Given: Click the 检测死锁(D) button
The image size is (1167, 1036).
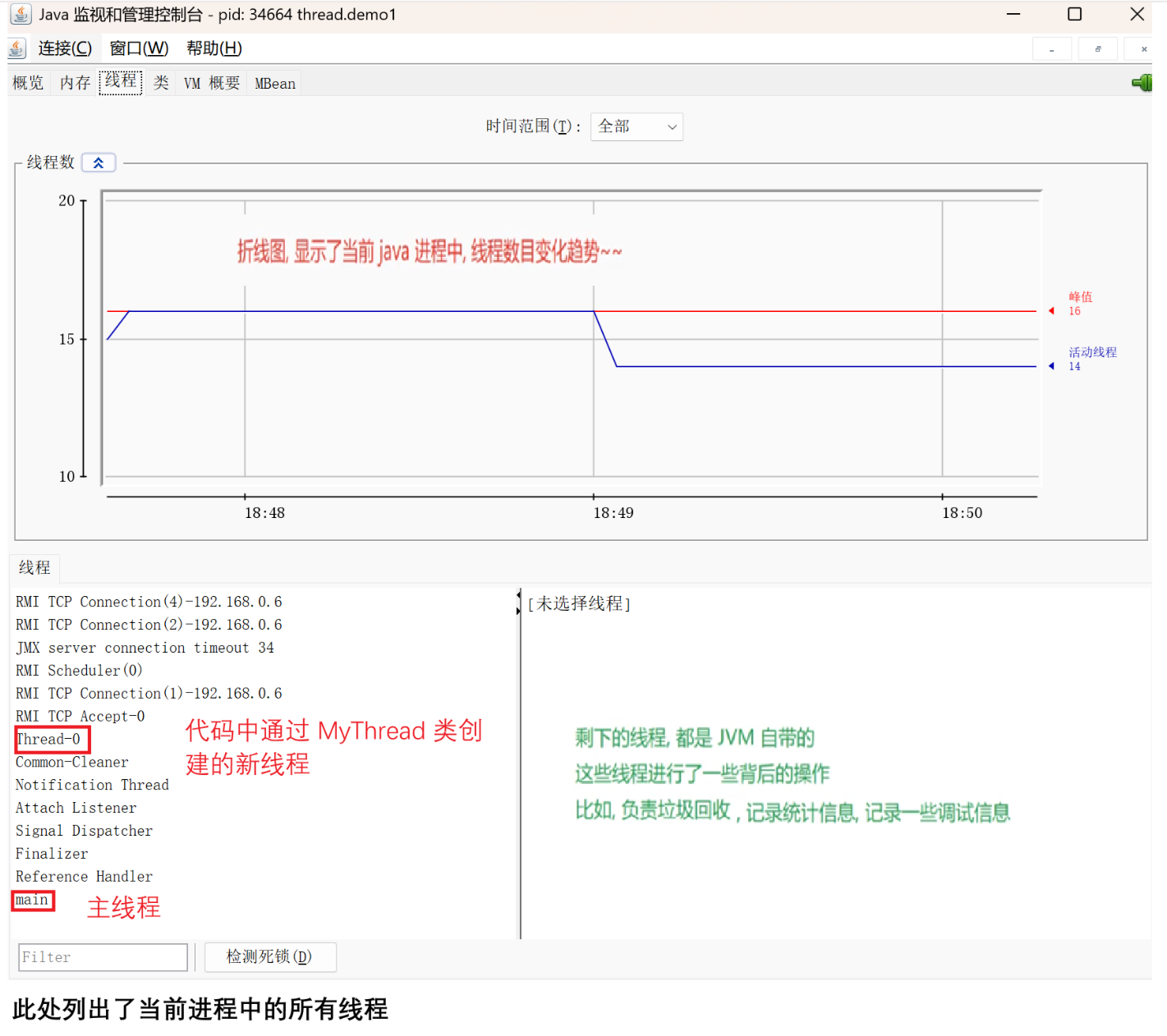Looking at the screenshot, I should [x=269, y=956].
